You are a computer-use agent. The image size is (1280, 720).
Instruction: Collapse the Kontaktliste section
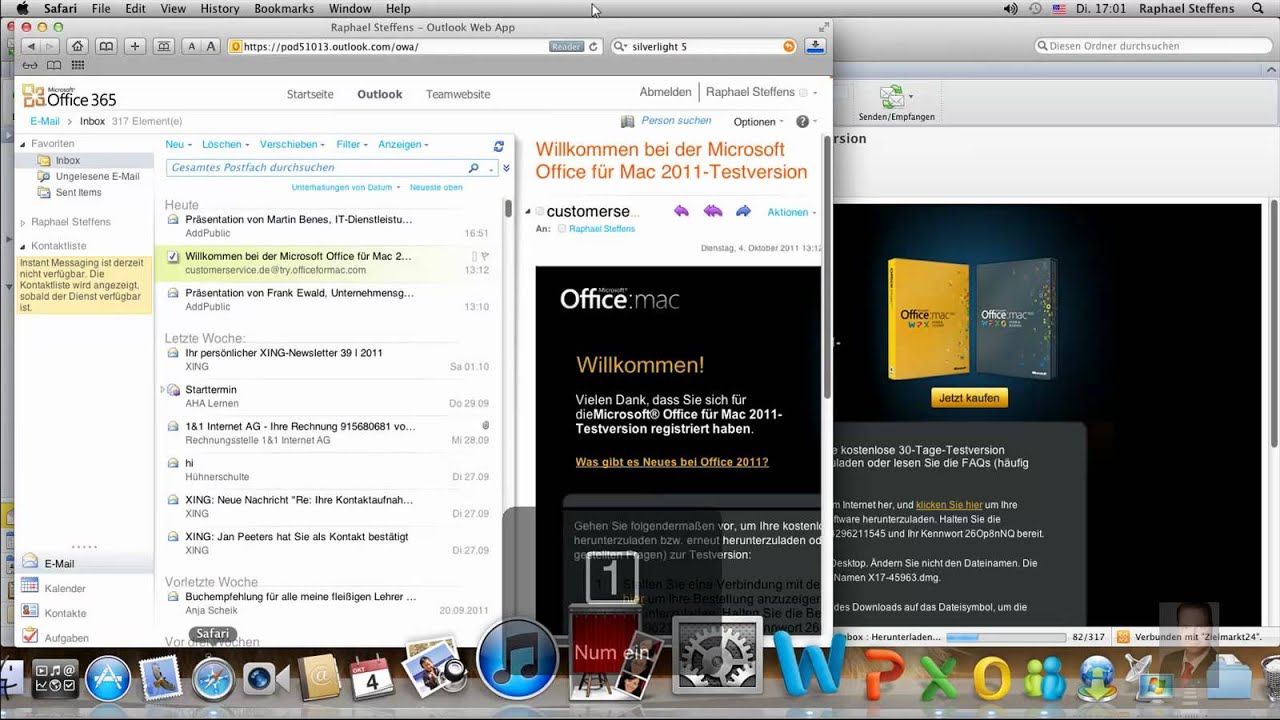pyautogui.click(x=22, y=246)
